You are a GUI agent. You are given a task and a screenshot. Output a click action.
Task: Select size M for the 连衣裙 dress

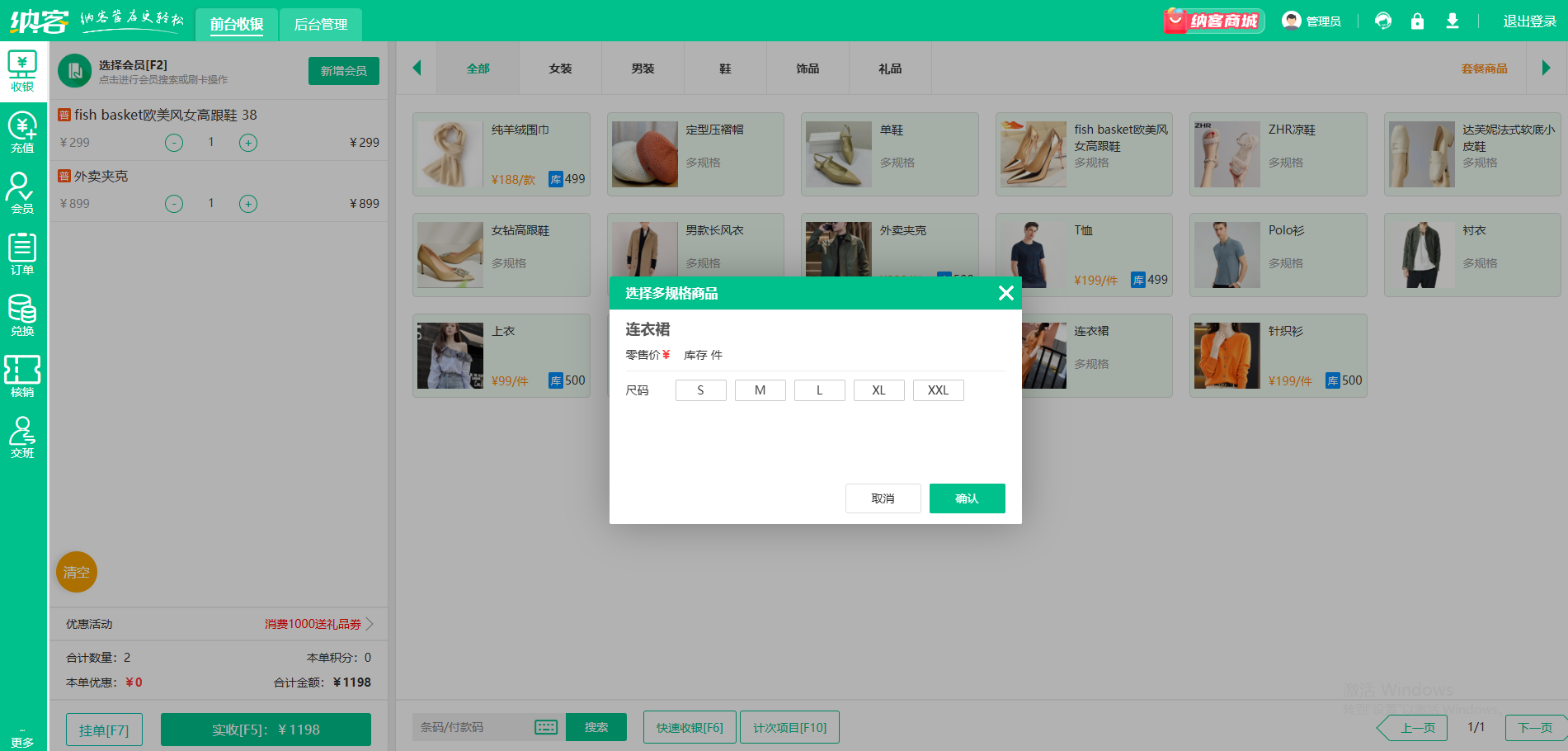[760, 390]
